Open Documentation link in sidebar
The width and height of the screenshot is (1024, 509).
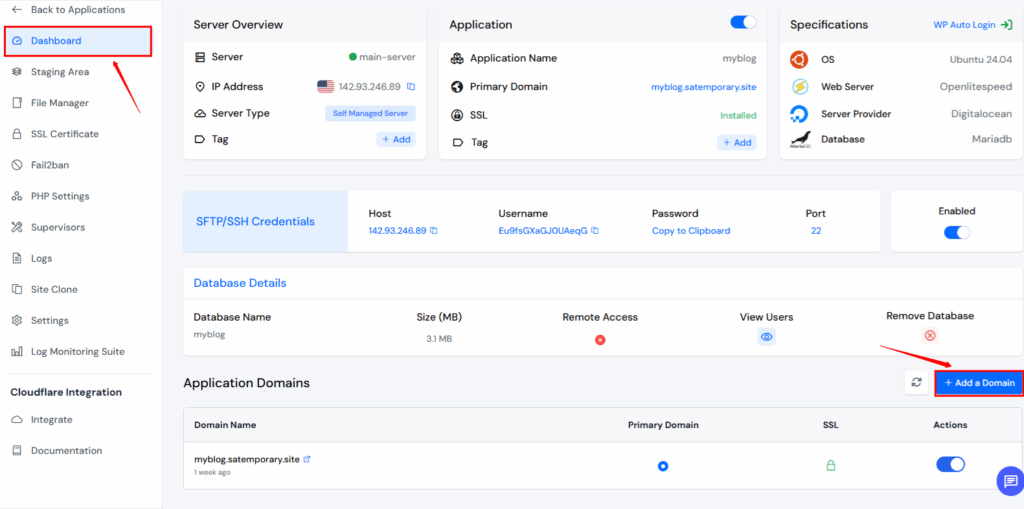67,451
